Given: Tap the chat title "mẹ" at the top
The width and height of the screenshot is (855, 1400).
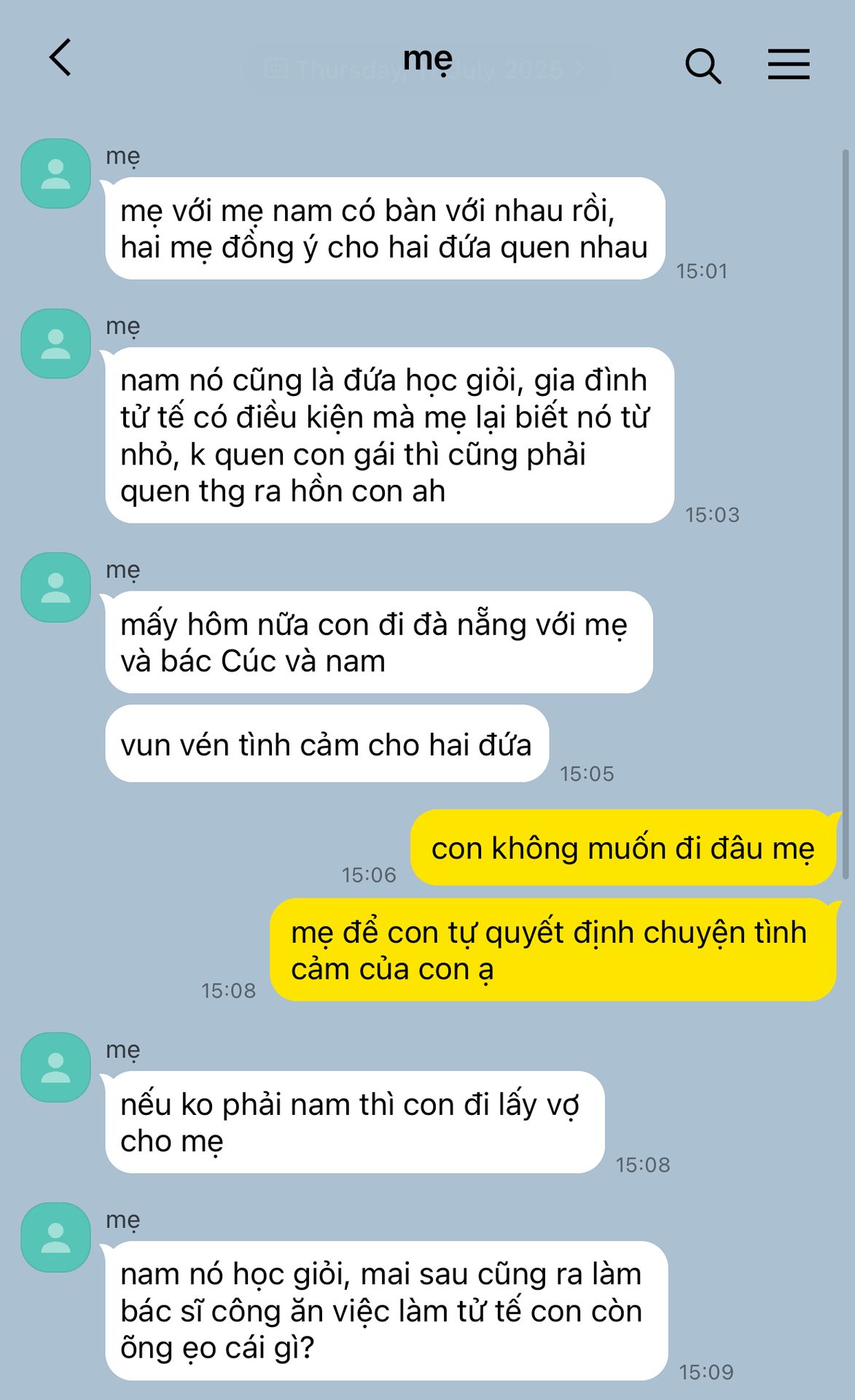Looking at the screenshot, I should (428, 59).
